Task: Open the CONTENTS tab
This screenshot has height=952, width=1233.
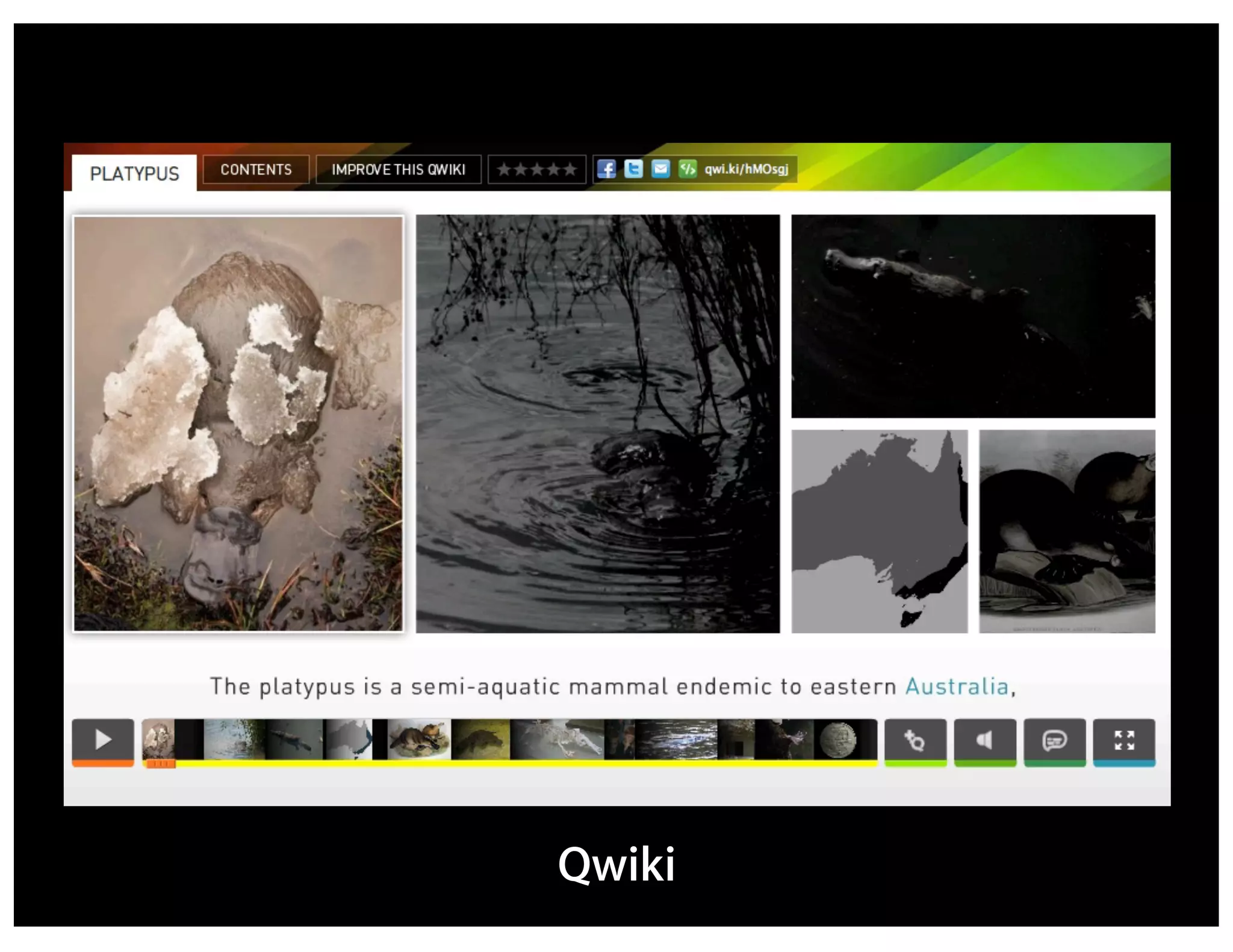Action: (256, 170)
